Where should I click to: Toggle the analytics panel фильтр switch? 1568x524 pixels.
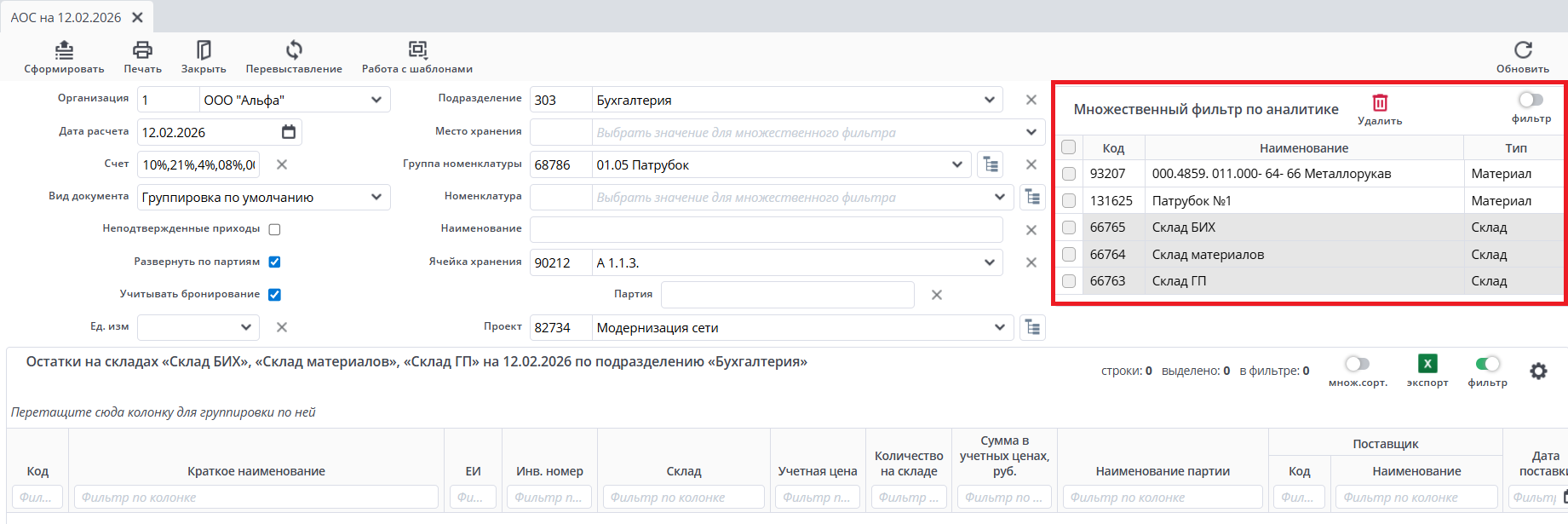click(x=1531, y=101)
